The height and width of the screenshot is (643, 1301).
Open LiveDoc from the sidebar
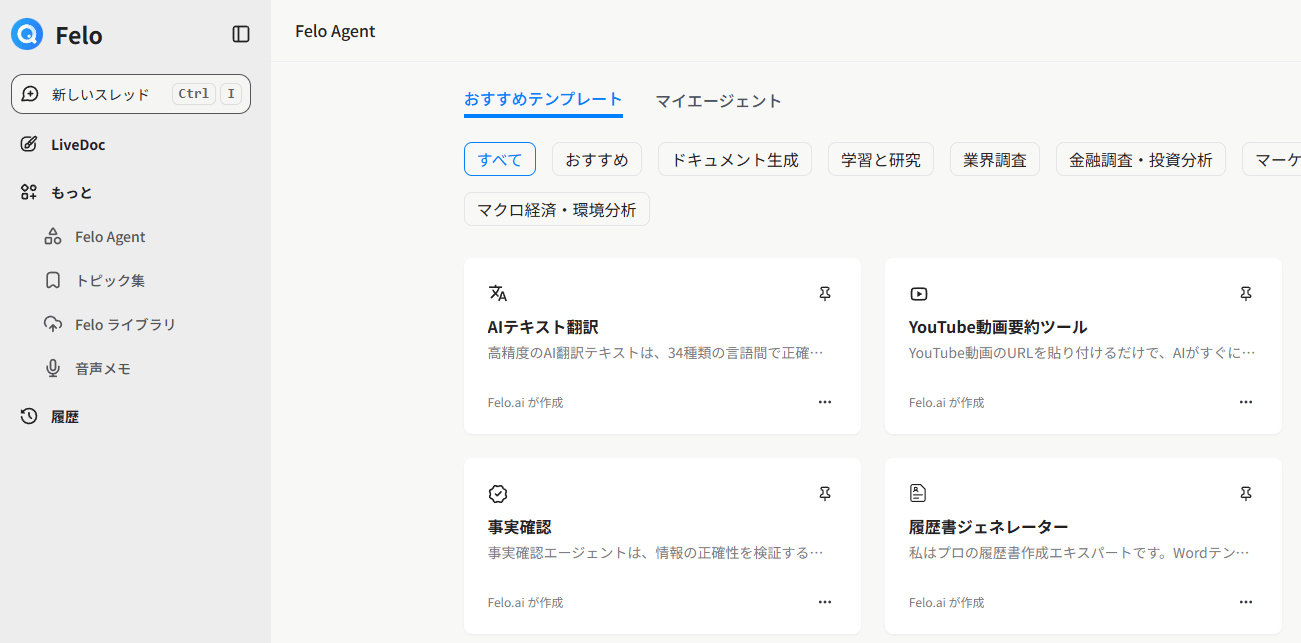click(77, 145)
